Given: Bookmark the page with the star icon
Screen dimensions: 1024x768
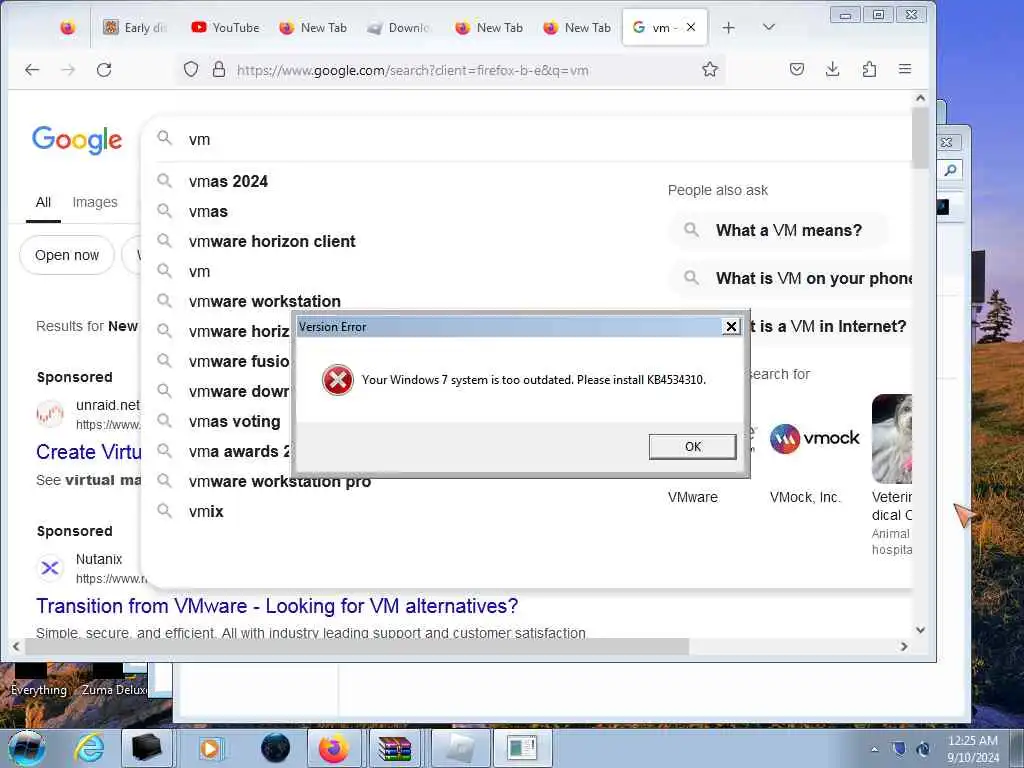Looking at the screenshot, I should click(x=710, y=69).
